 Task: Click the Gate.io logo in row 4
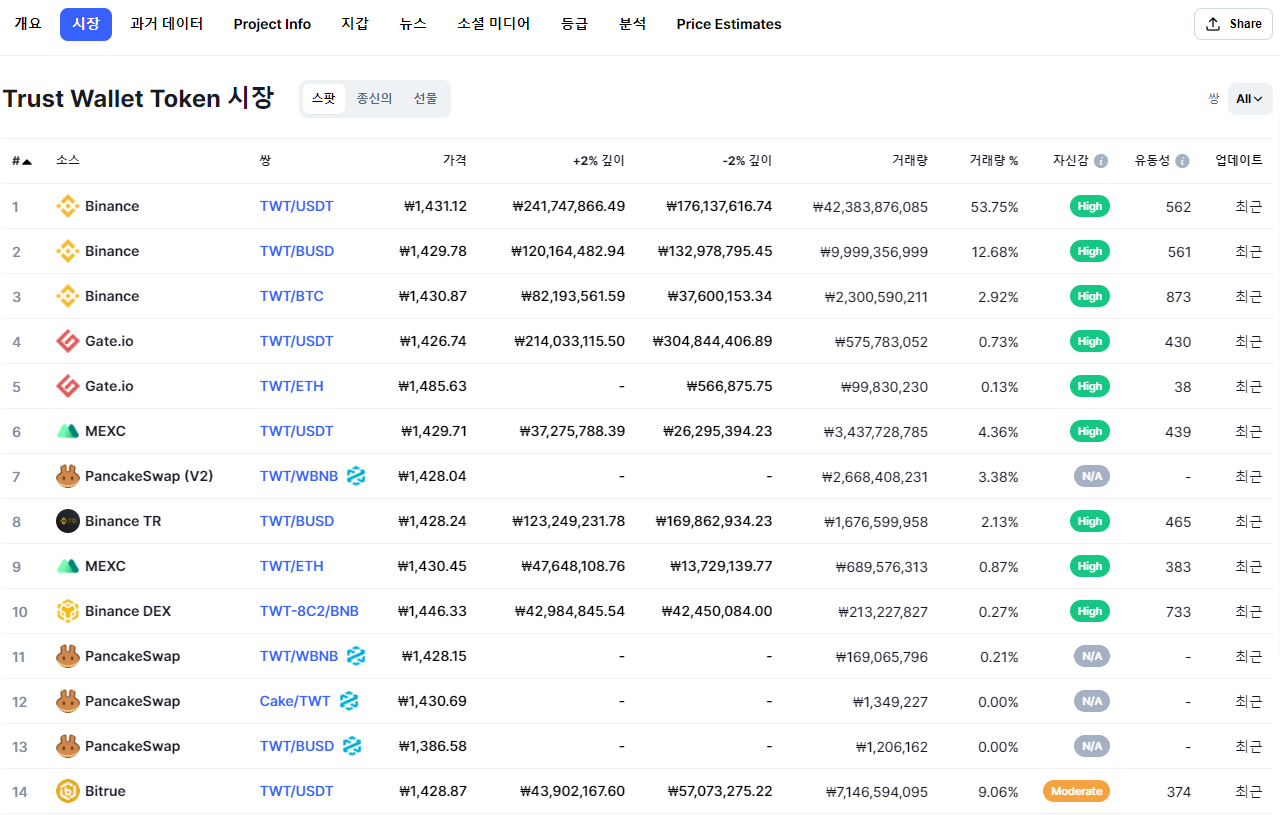click(x=67, y=342)
